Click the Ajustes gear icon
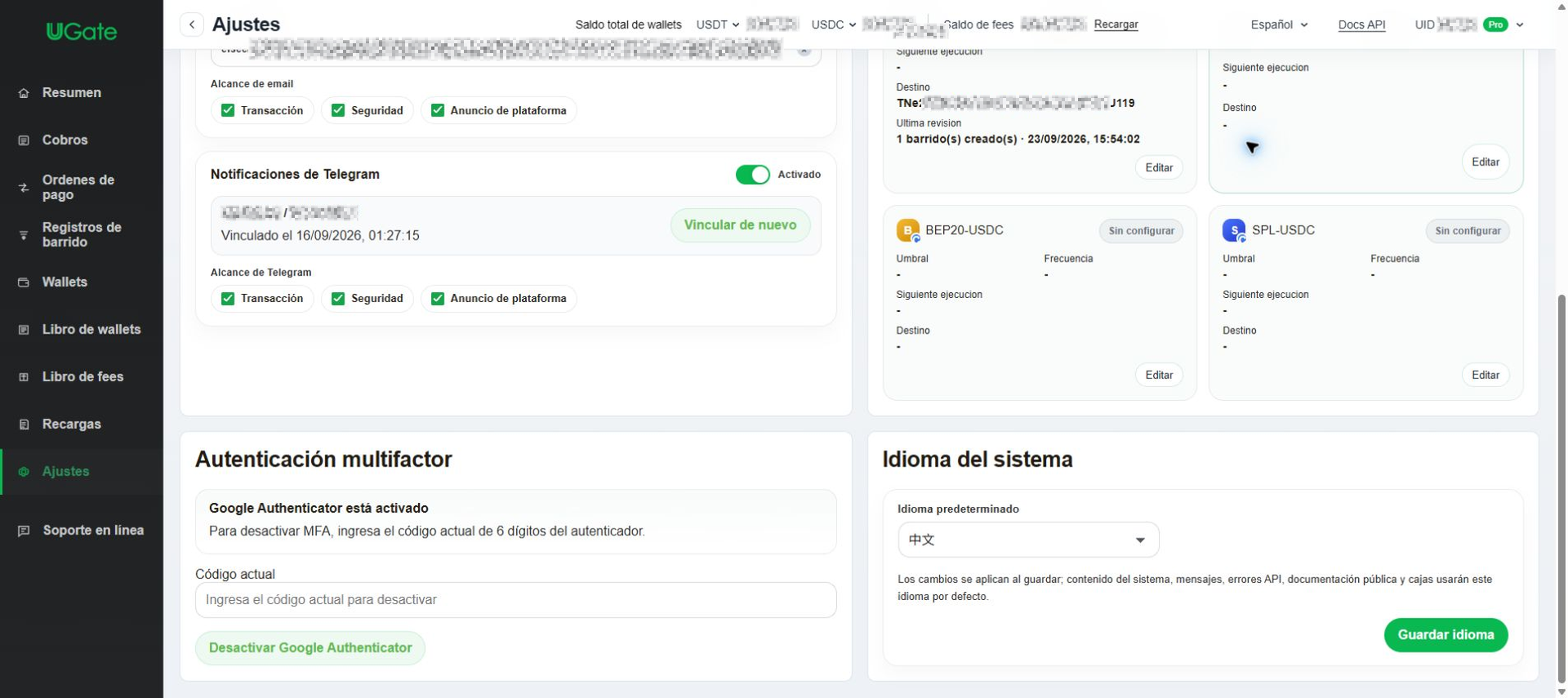 tap(24, 472)
